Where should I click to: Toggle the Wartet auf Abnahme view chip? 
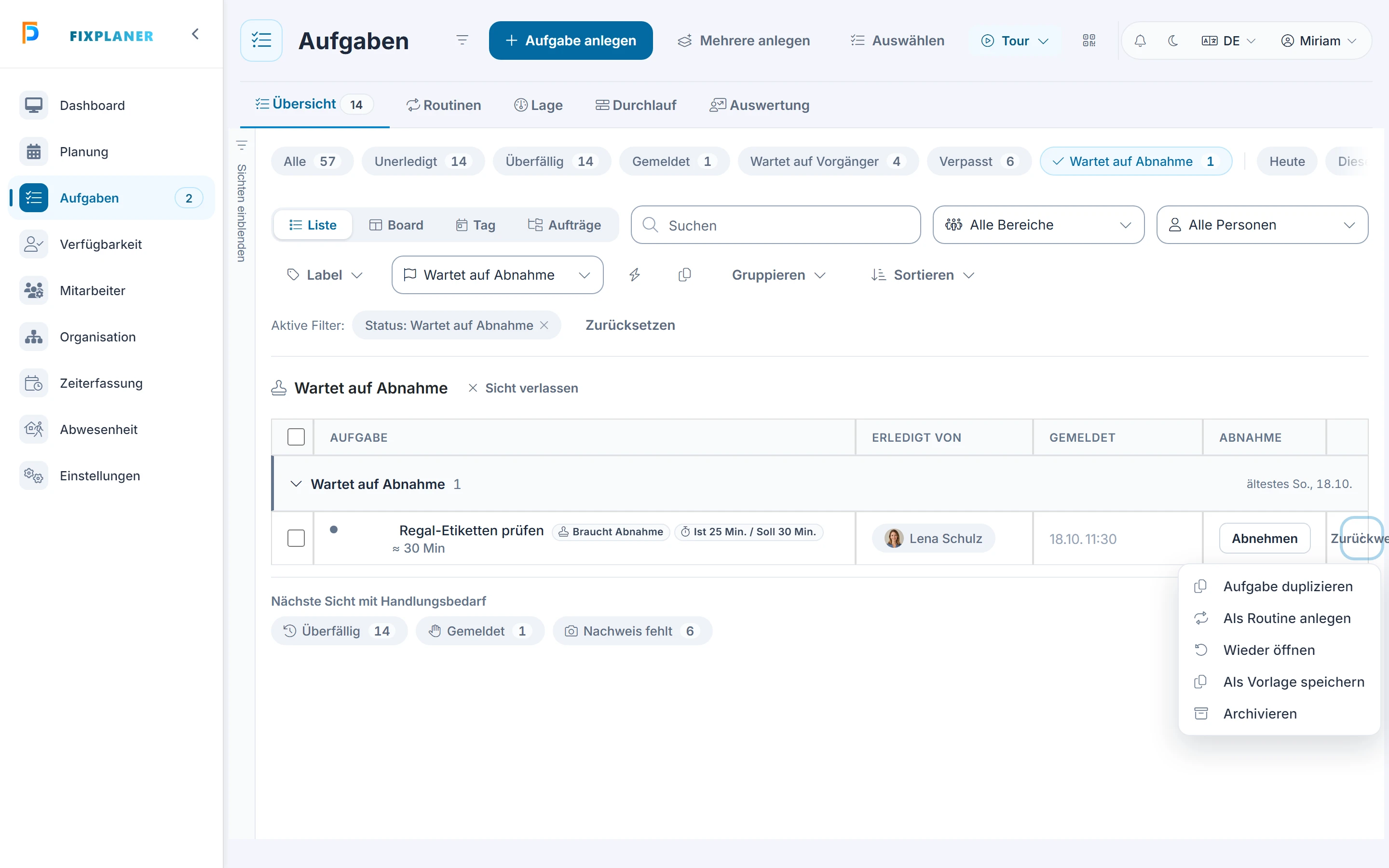pos(1136,162)
